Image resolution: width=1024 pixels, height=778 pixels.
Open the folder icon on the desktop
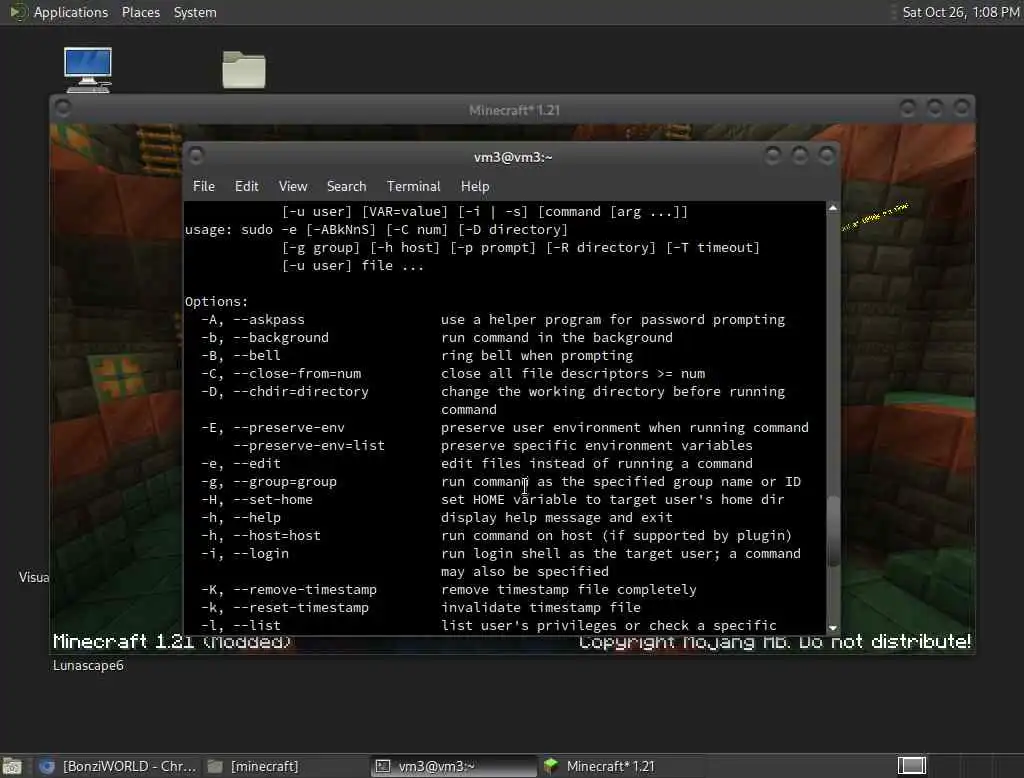coord(244,69)
